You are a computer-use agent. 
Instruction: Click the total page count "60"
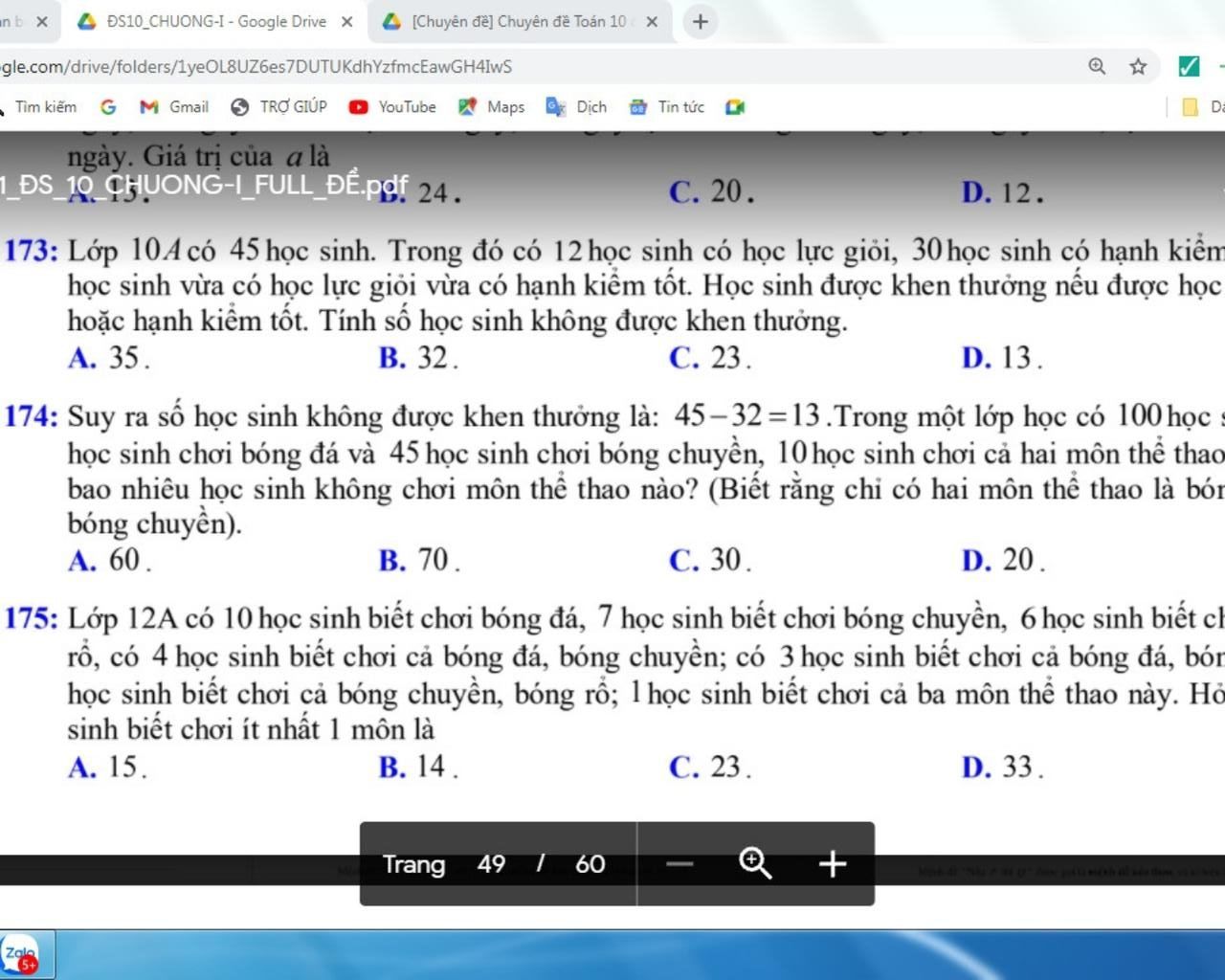[x=590, y=864]
